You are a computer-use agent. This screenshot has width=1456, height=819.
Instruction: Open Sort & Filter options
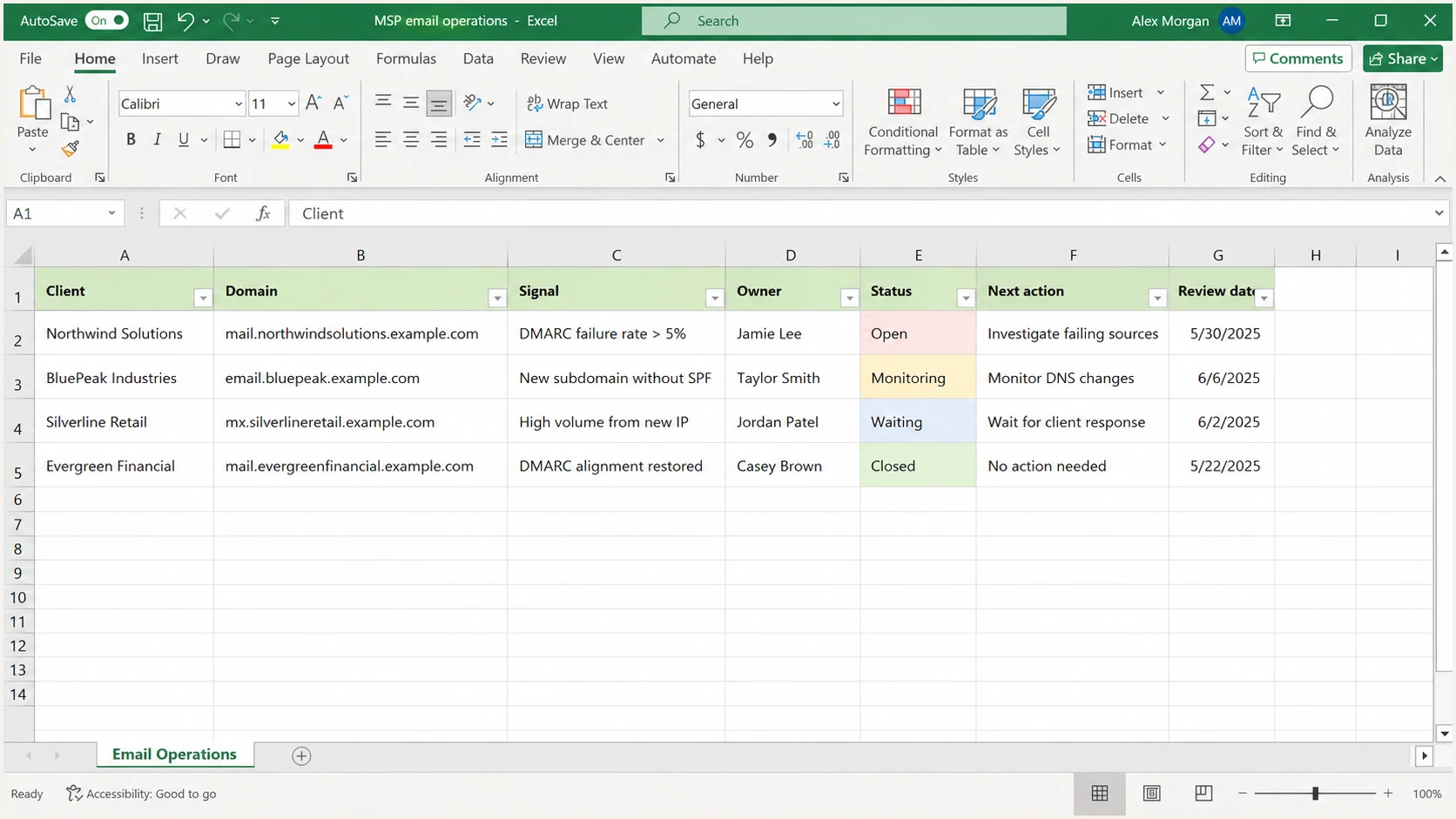1263,121
